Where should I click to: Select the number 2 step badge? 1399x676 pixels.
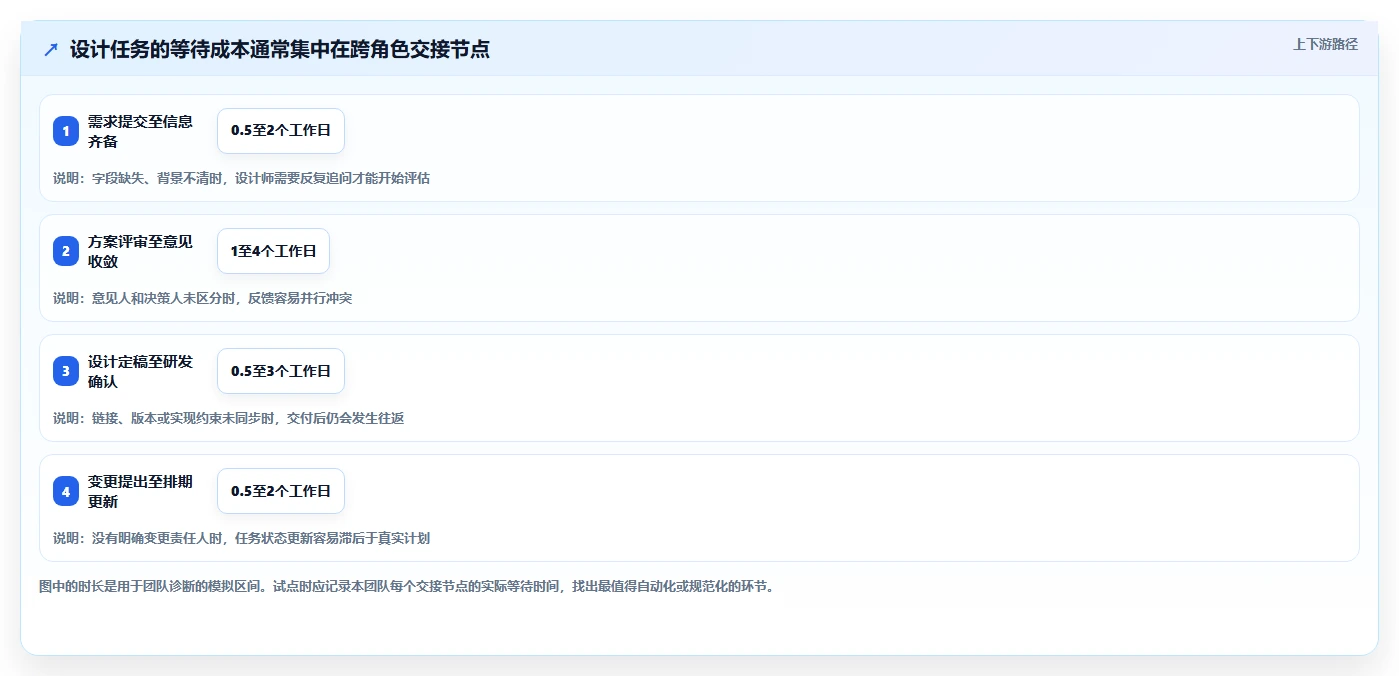click(x=66, y=251)
